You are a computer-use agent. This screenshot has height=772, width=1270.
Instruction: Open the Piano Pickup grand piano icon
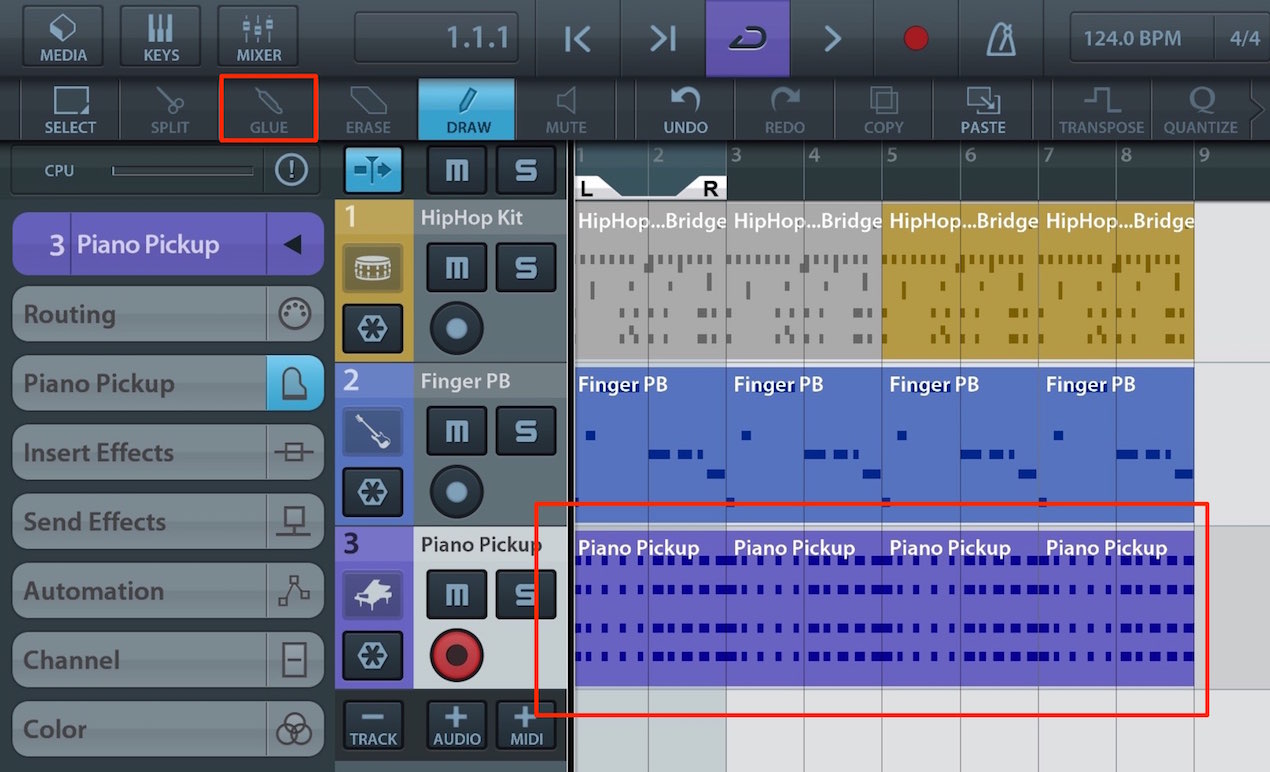tap(373, 595)
